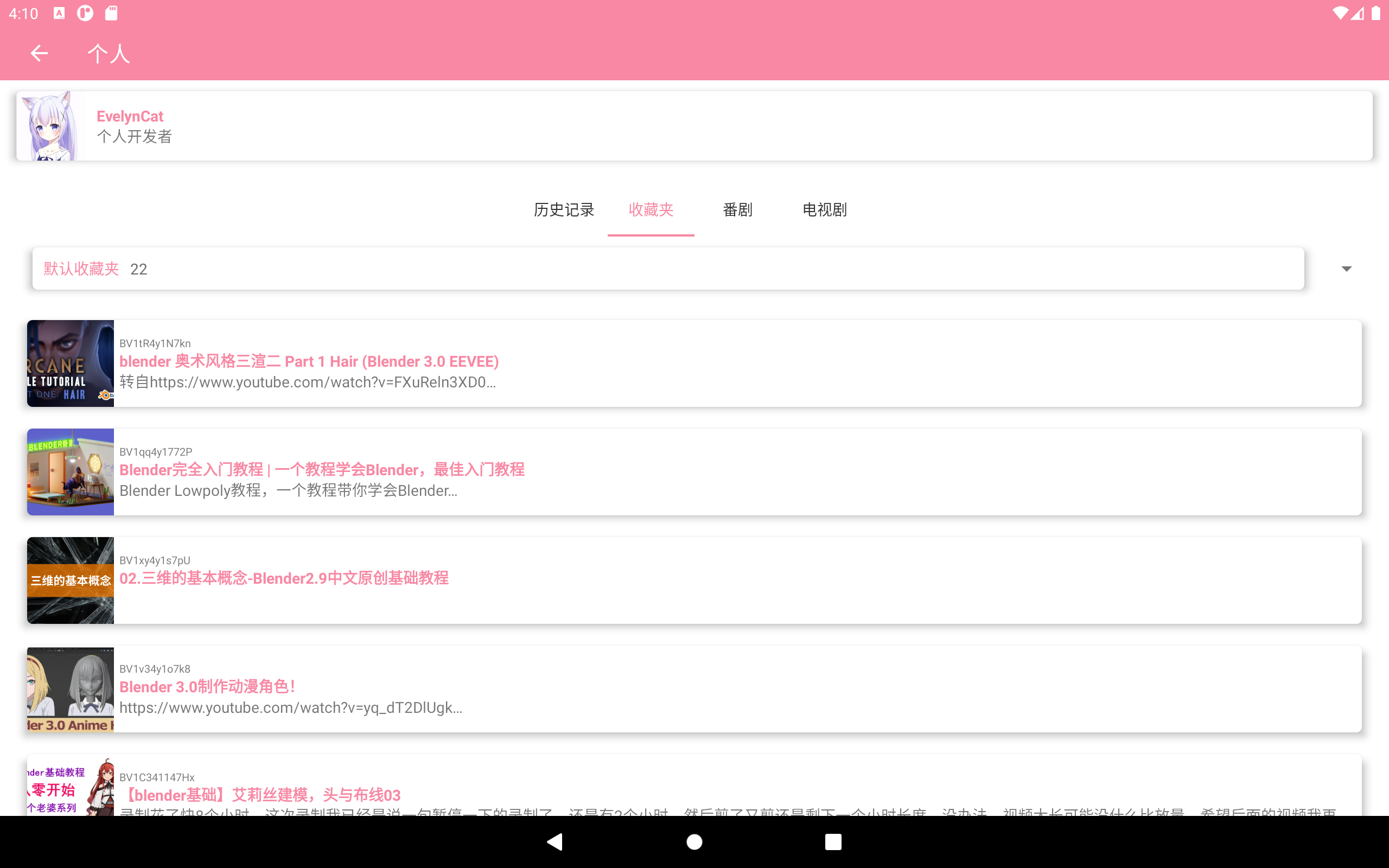Tap anime character modeling thumbnail
1389x868 pixels.
(71, 689)
